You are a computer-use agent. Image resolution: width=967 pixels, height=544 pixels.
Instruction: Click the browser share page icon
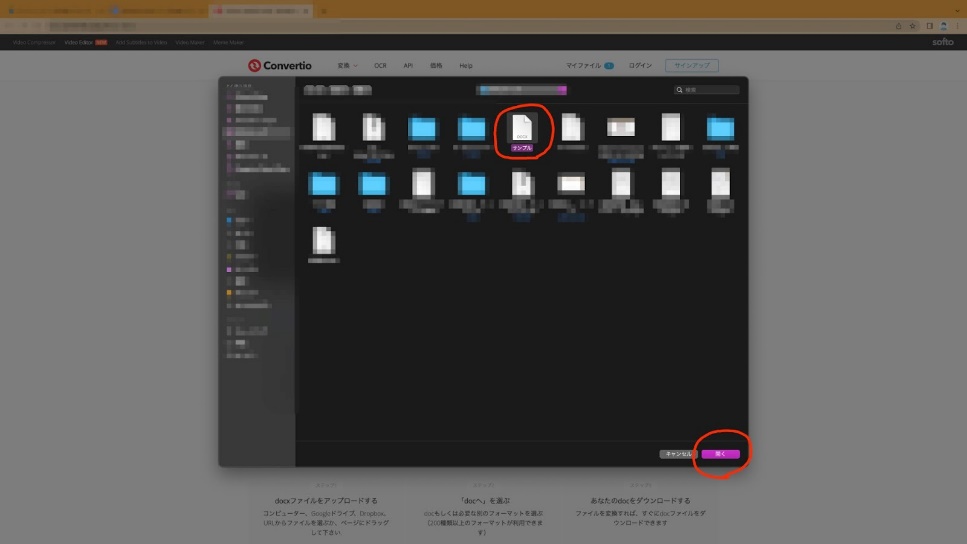click(899, 26)
